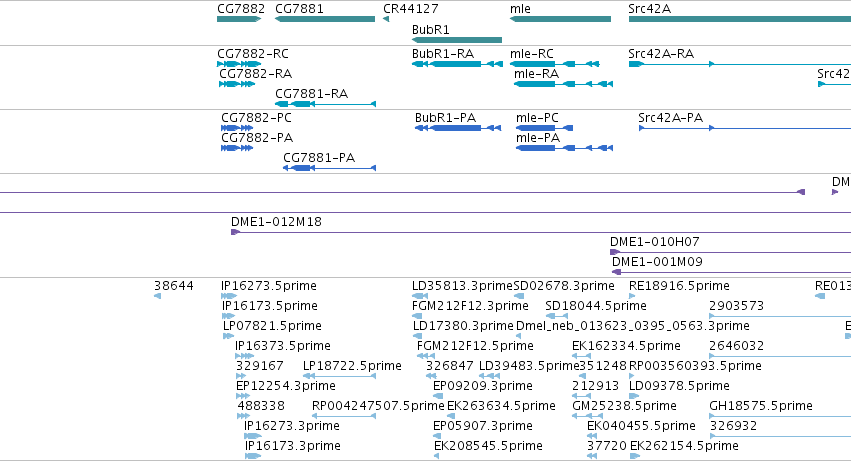Open the Dmel_neb_013623_0395_0563.3prime label
This screenshot has height=461, width=851.
(x=633, y=326)
